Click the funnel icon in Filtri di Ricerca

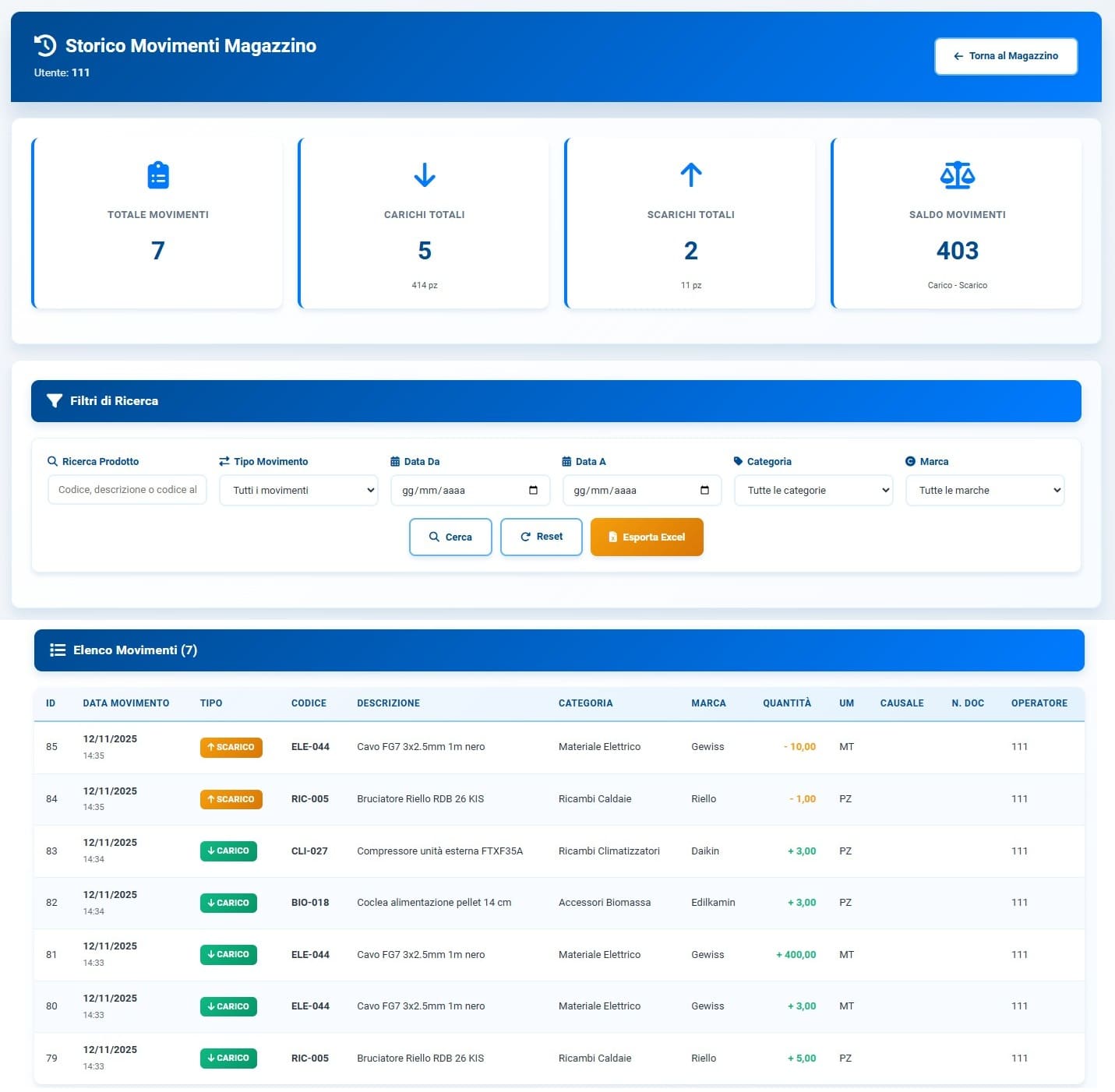click(55, 401)
